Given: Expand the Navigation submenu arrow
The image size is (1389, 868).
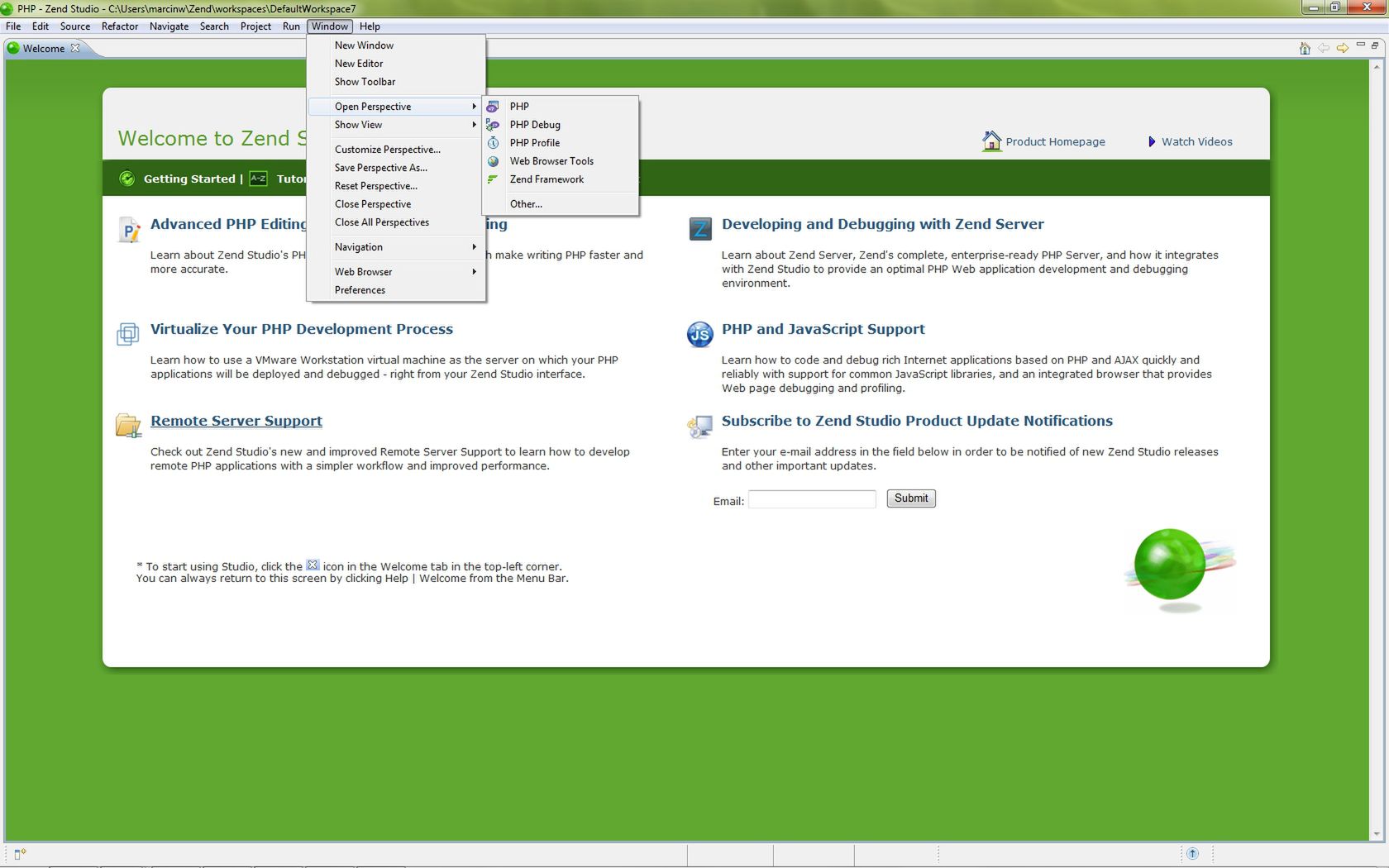Looking at the screenshot, I should click(474, 247).
